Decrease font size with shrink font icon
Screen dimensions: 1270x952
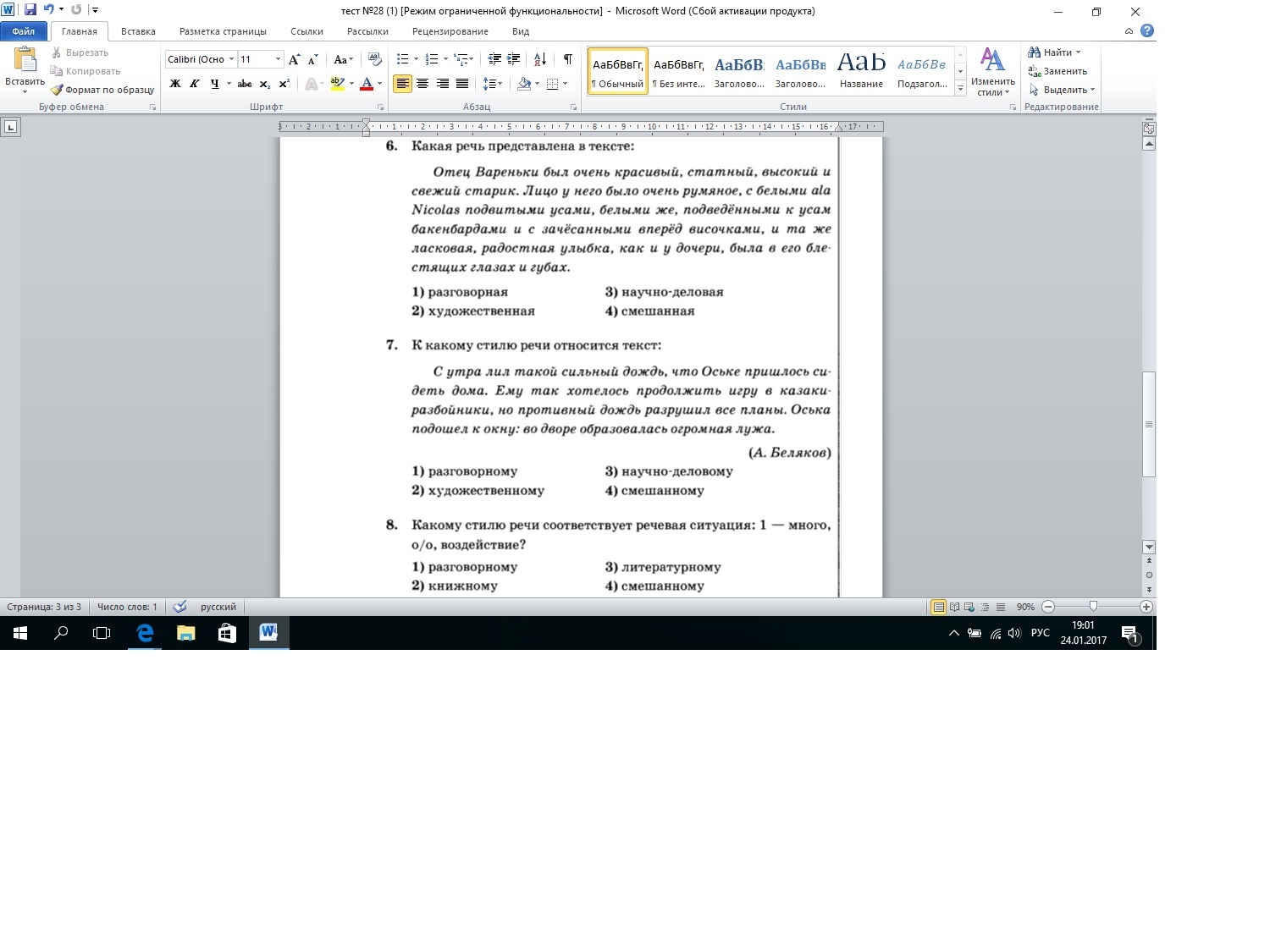point(313,59)
